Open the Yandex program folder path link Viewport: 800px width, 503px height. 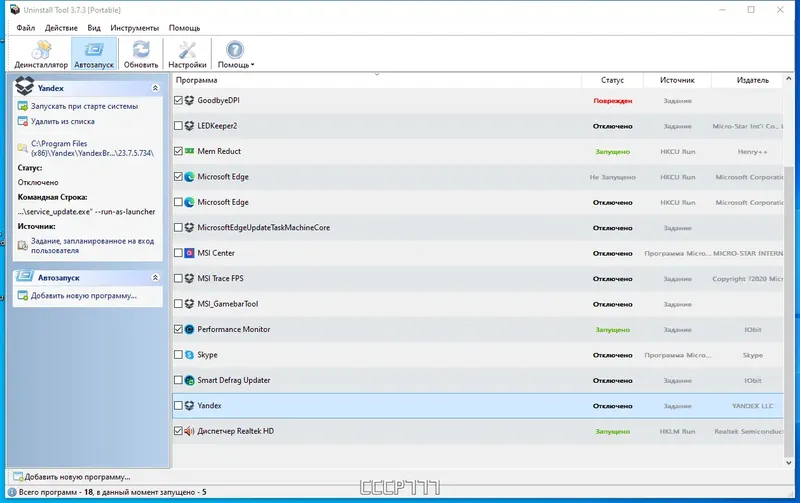(x=92, y=148)
